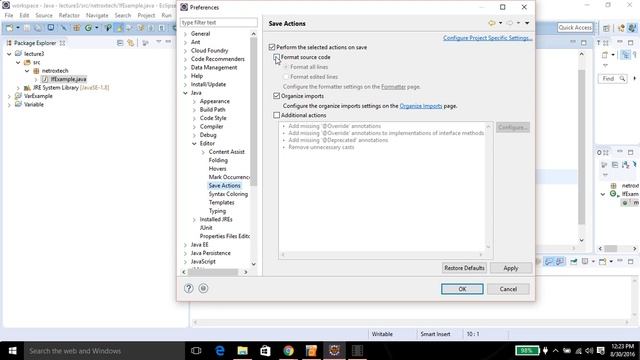
Task: Collapse the Java preferences node
Action: tap(186, 93)
